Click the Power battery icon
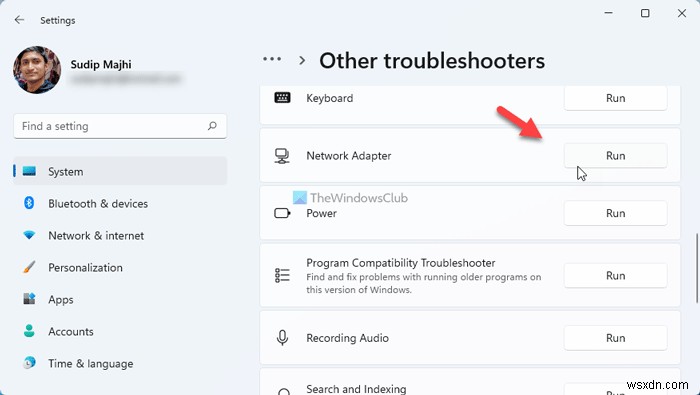The height and width of the screenshot is (395, 700). 282,213
